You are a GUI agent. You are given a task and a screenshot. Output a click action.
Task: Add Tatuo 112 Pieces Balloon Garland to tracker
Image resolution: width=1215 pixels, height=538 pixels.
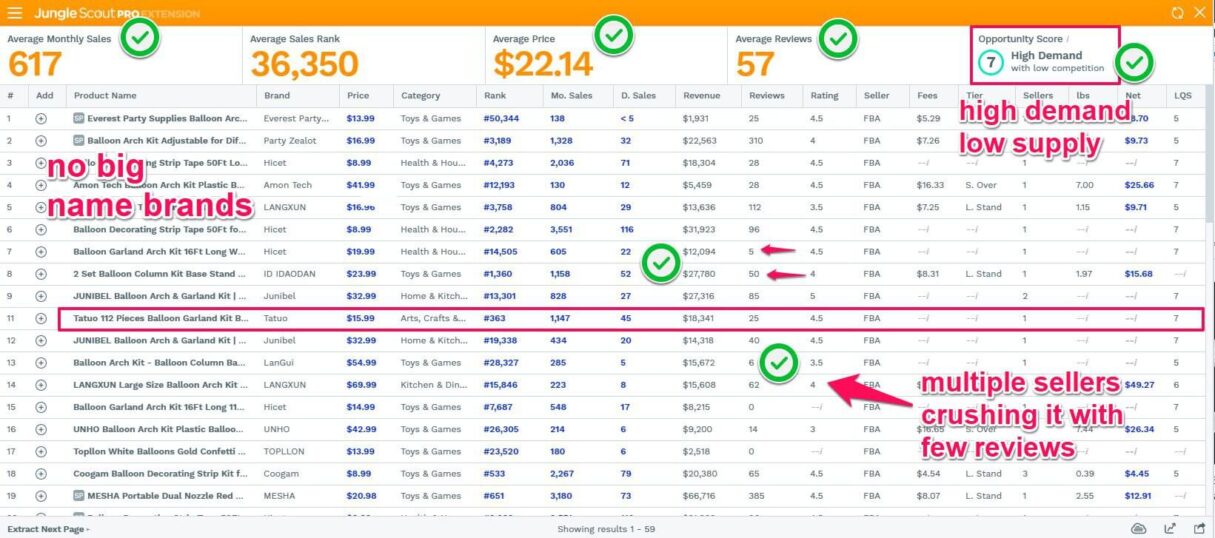[41, 318]
